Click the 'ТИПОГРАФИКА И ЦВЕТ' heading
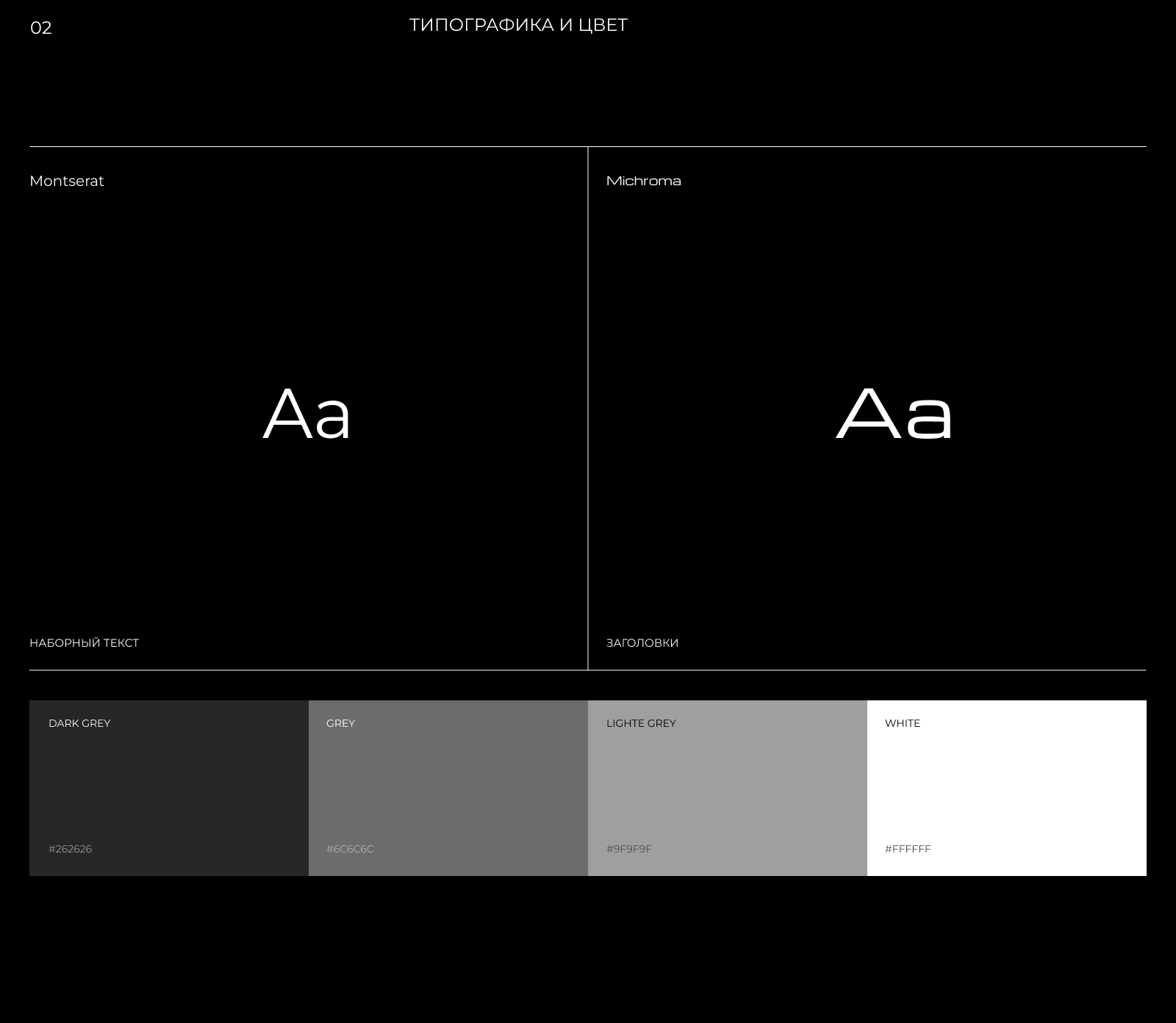Screen dimensions: 1176x1023 [518, 26]
